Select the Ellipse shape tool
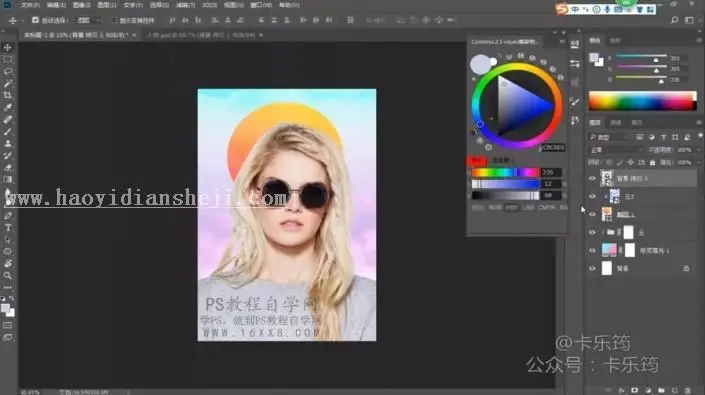Screen dimensions: 705x395 click(8, 252)
